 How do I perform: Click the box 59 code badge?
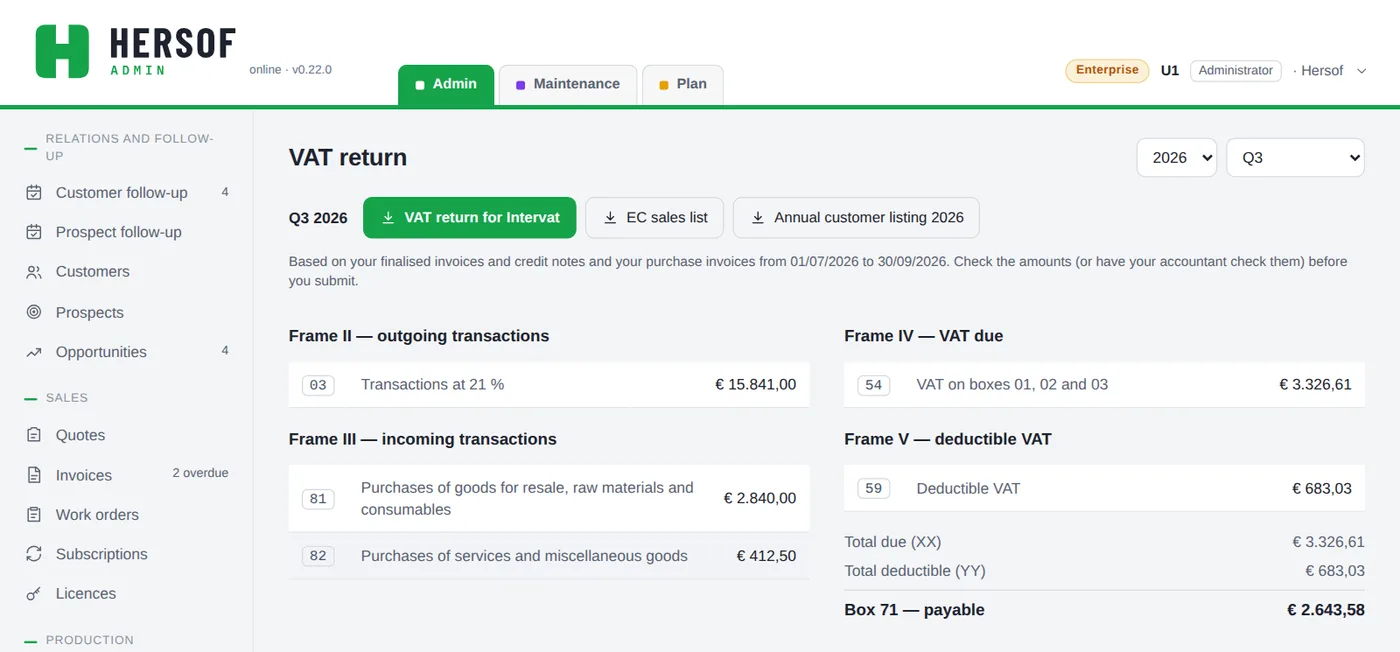coord(874,489)
